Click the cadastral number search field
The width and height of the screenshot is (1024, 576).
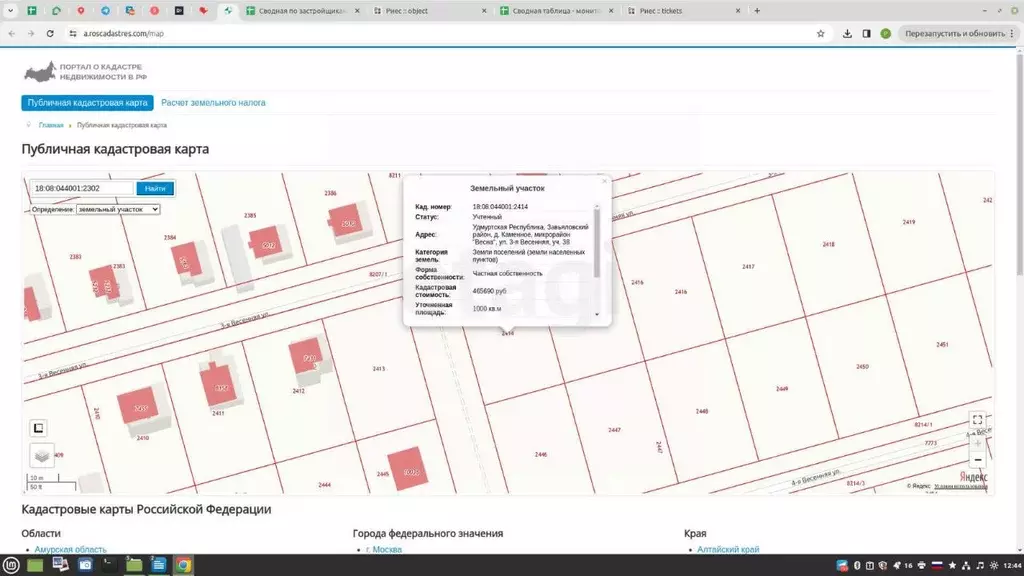[82, 188]
